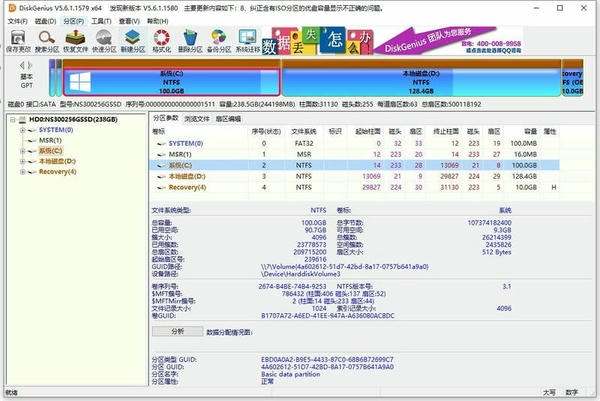The height and width of the screenshot is (401, 600).
Task: Expand the 本地磁盘(D:) tree node
Action: [x=23, y=161]
